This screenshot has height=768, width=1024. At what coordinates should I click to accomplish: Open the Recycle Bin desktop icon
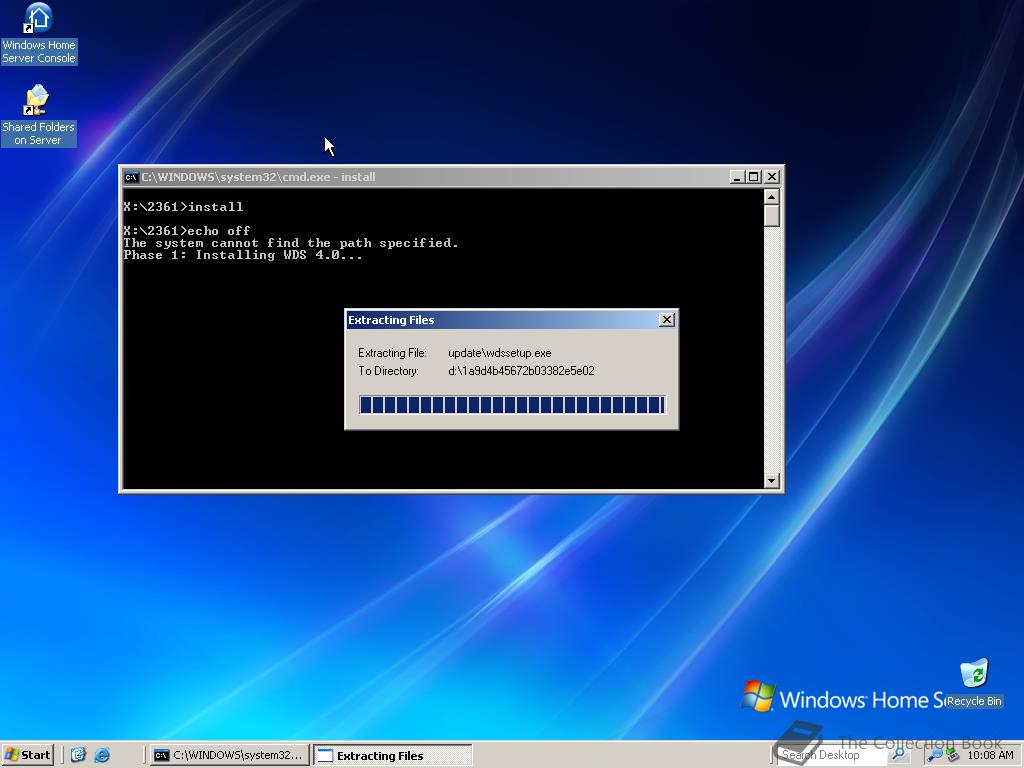974,683
